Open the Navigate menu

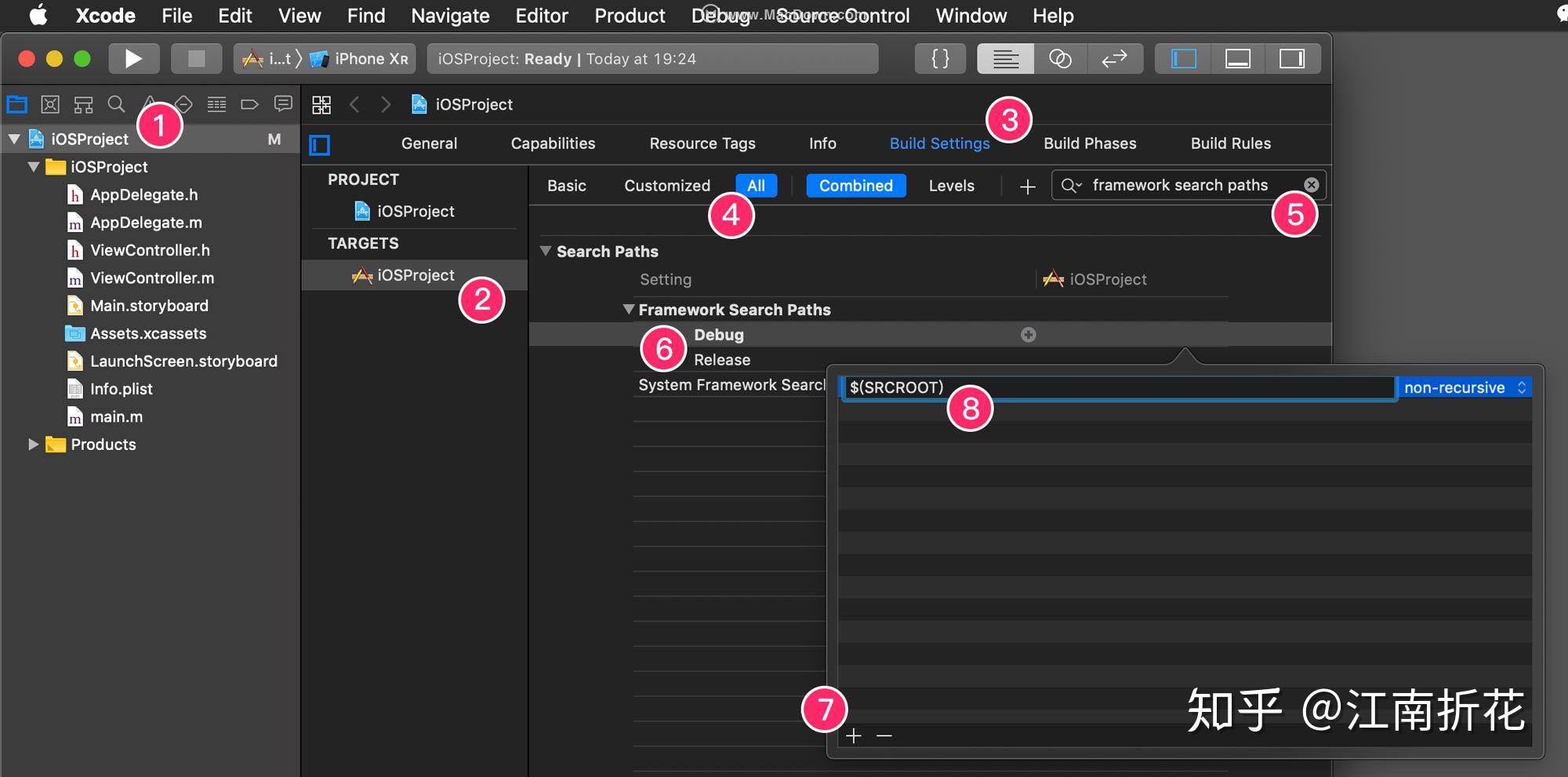[450, 16]
